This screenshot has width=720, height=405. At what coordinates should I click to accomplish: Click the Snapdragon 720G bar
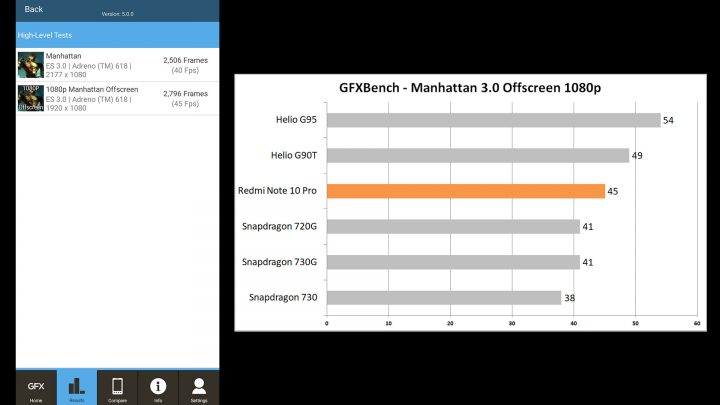[453, 226]
